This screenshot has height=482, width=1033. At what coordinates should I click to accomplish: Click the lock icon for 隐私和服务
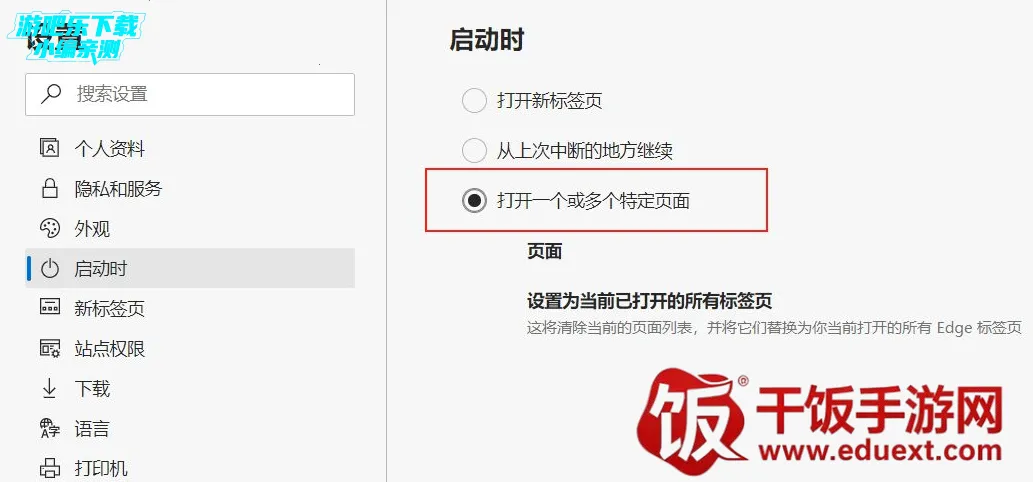pyautogui.click(x=50, y=189)
